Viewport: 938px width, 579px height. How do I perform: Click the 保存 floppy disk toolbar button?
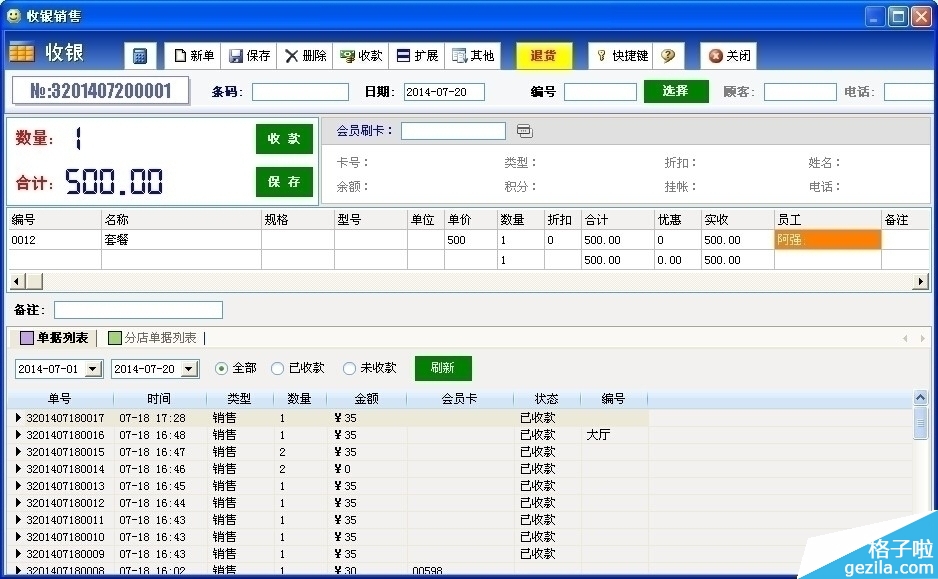coord(249,56)
